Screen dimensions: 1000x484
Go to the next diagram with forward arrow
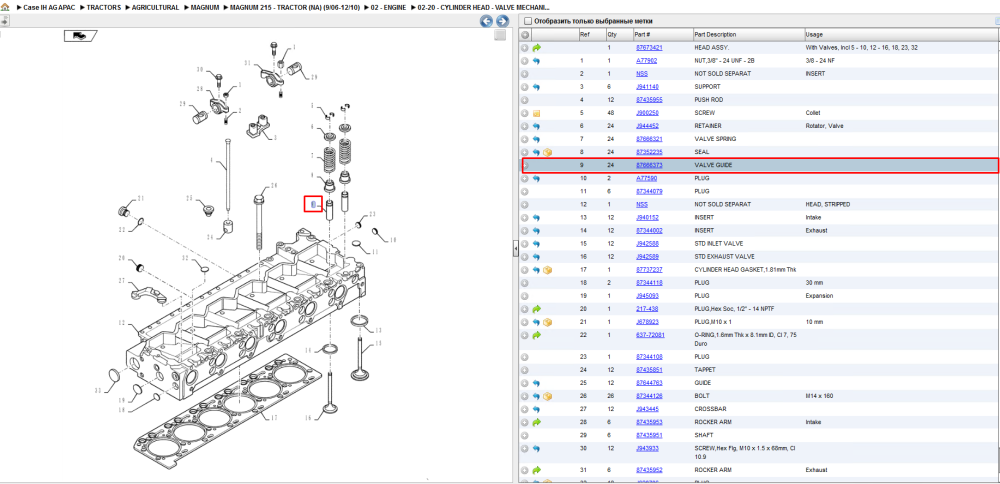click(x=502, y=21)
